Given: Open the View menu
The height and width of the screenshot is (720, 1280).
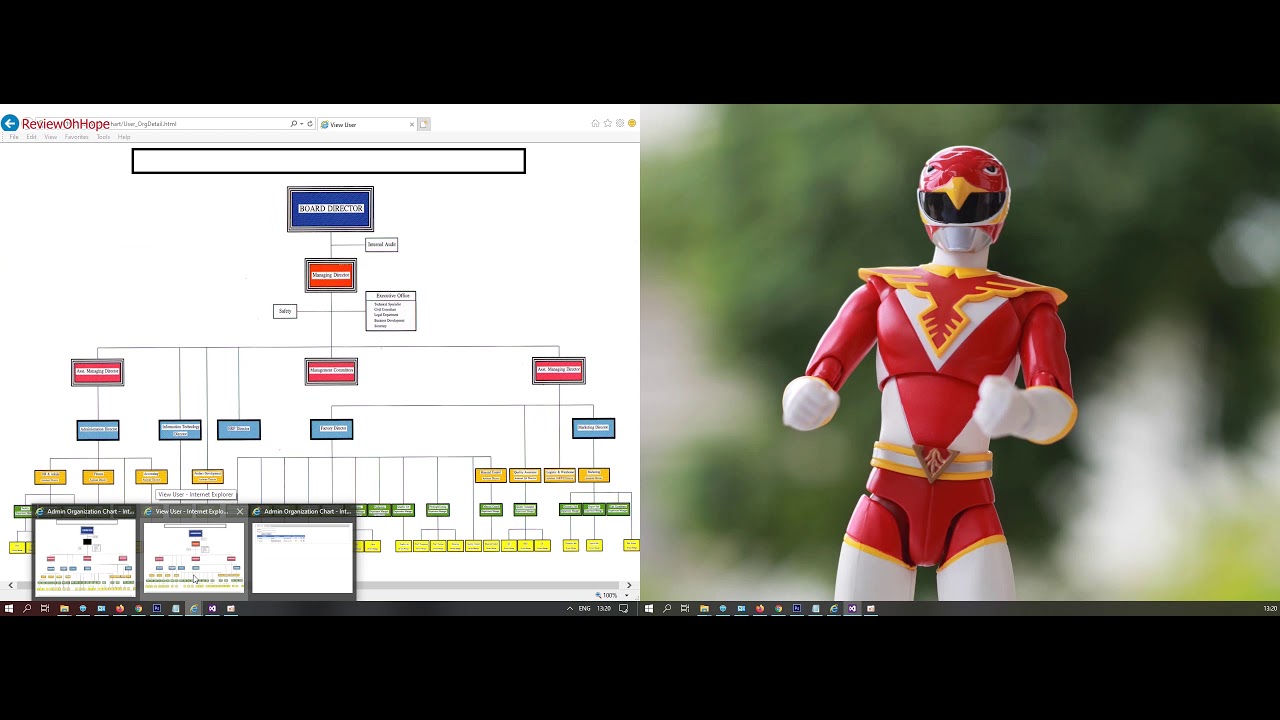Looking at the screenshot, I should click(50, 137).
